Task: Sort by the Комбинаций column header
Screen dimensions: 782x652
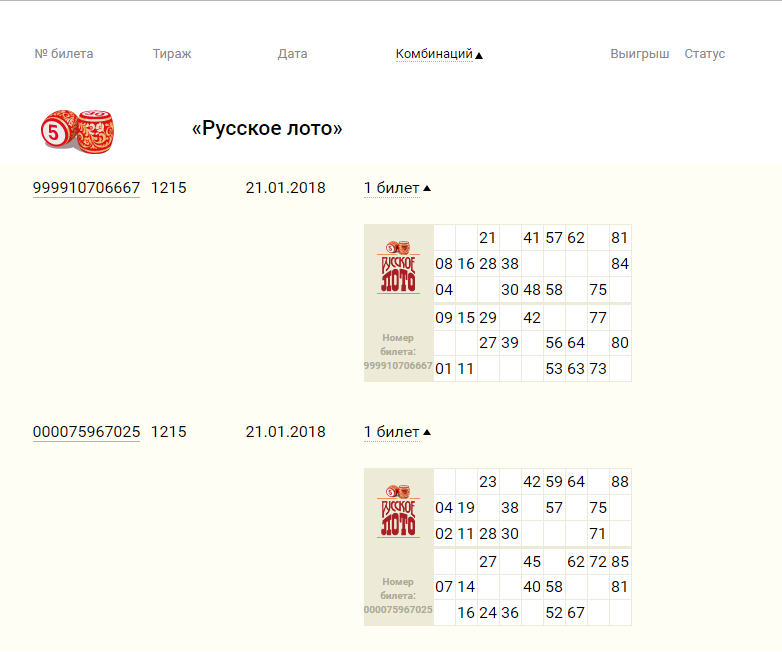Action: 434,54
